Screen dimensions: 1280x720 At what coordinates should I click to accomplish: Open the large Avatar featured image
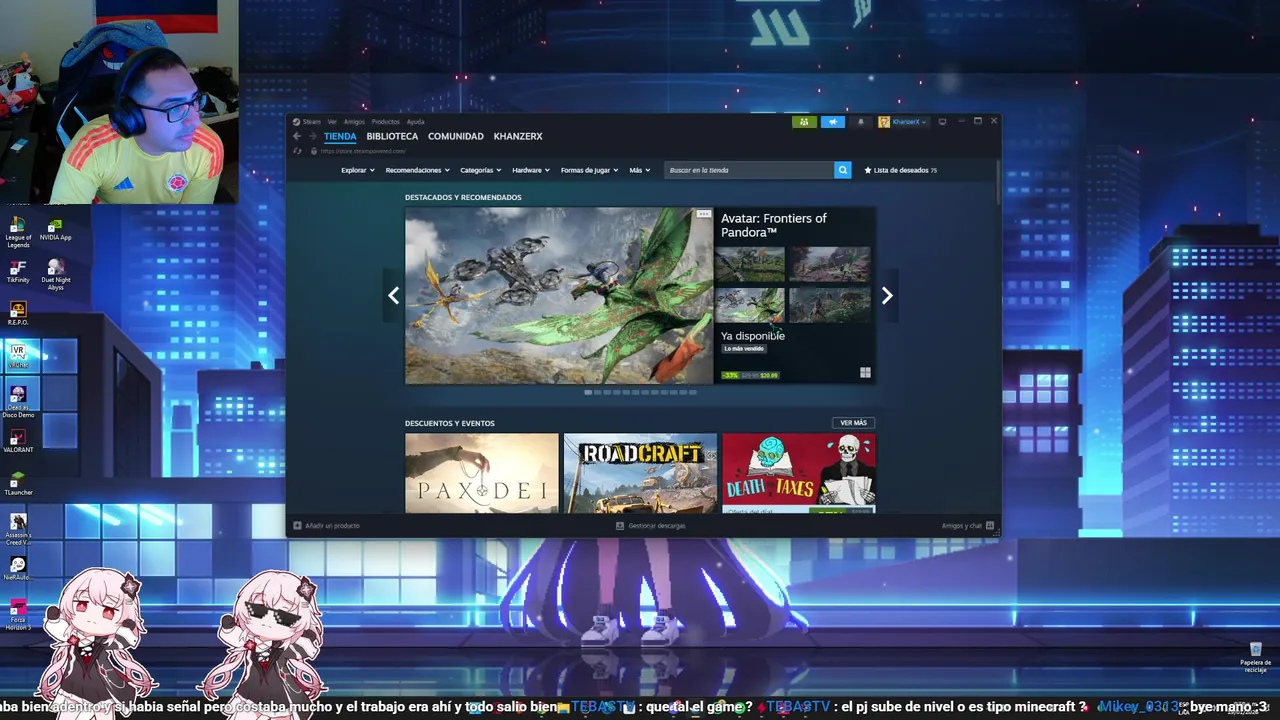tap(559, 296)
